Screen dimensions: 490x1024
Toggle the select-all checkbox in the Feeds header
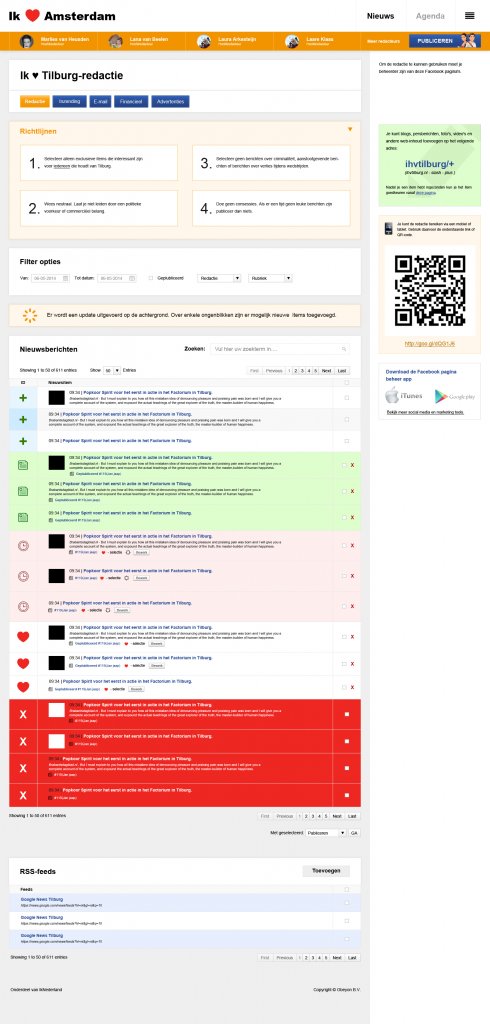click(346, 889)
